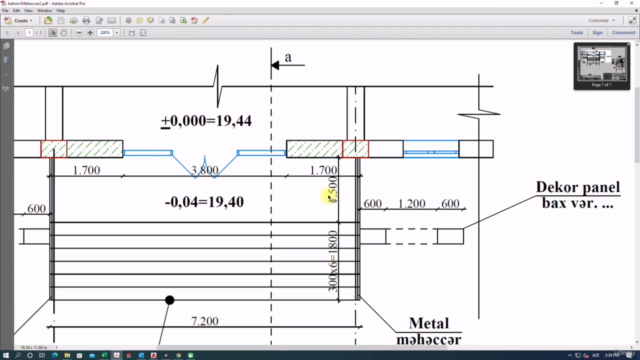Viewport: 640px width, 360px height.
Task: Open the Comment pane
Action: coord(623,33)
